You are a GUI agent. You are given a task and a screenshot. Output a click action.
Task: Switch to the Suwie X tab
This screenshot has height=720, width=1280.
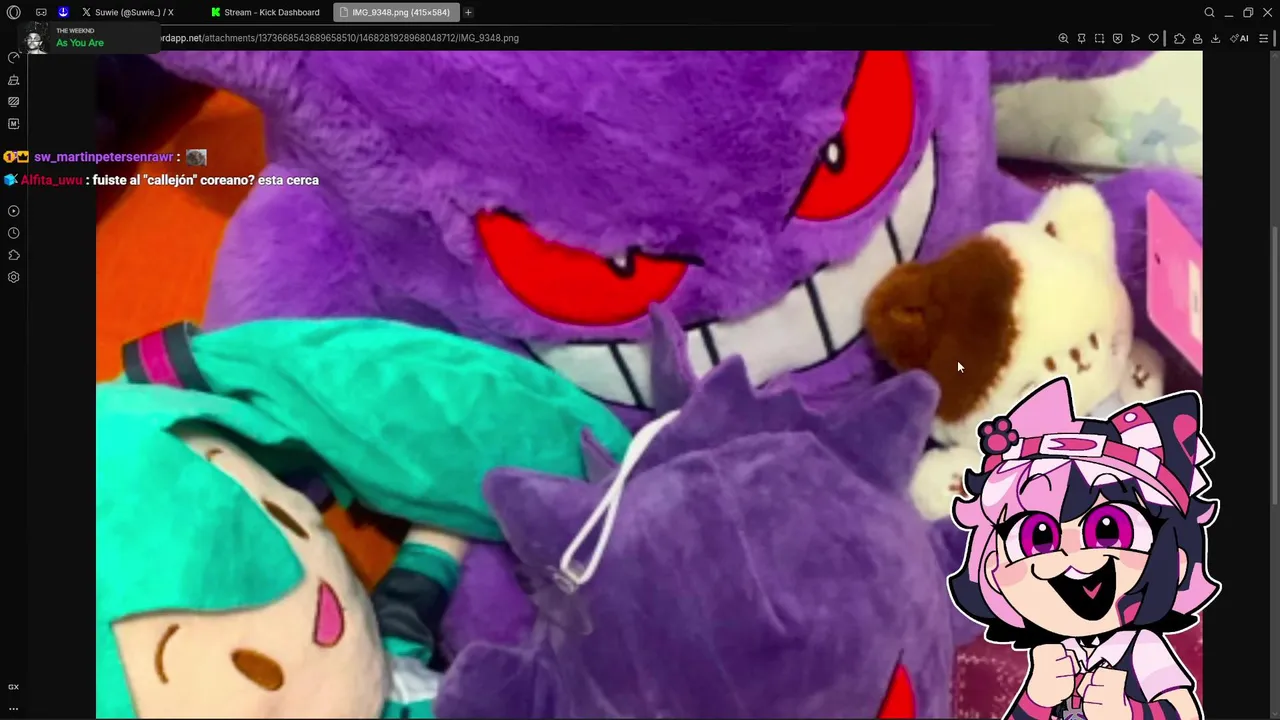click(x=135, y=13)
